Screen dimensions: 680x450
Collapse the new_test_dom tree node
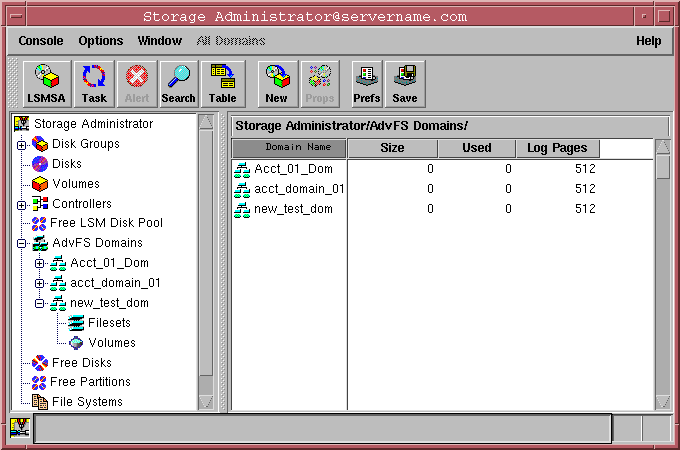[x=40, y=303]
